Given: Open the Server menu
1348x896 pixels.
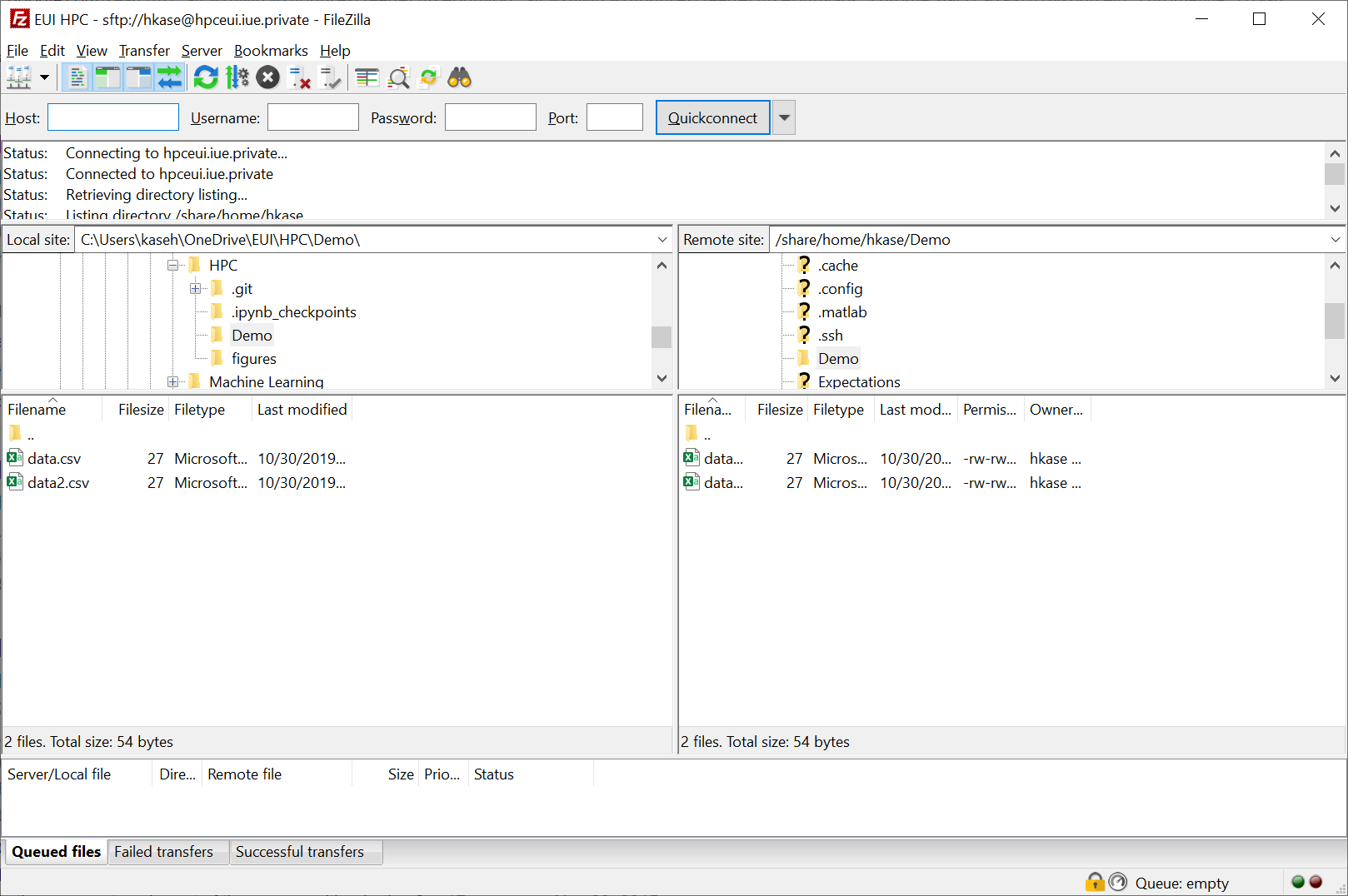Looking at the screenshot, I should 202,51.
